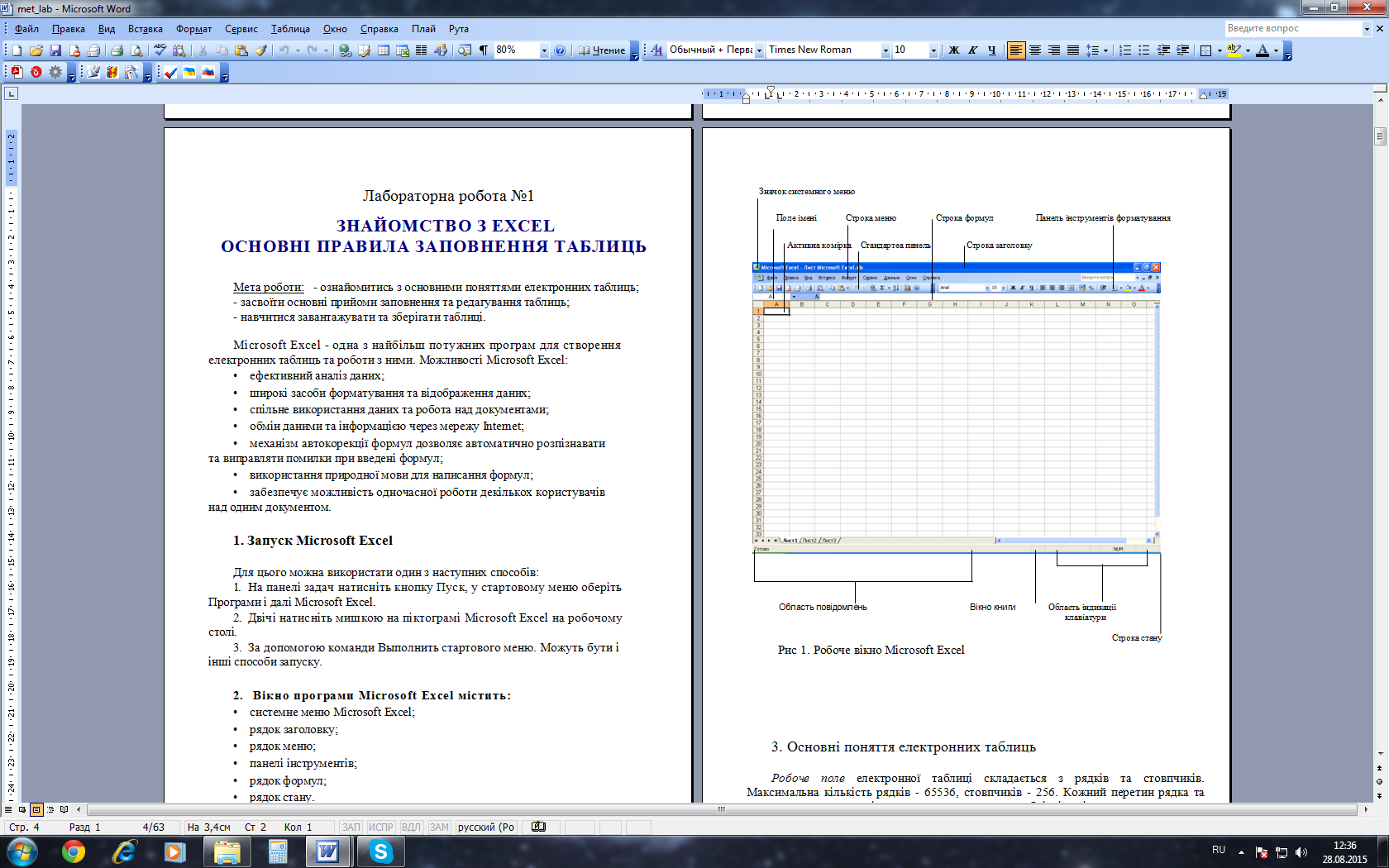Screen dimensions: 1389x868
Task: Click the Russian flag toolbar icon
Action: (208, 73)
